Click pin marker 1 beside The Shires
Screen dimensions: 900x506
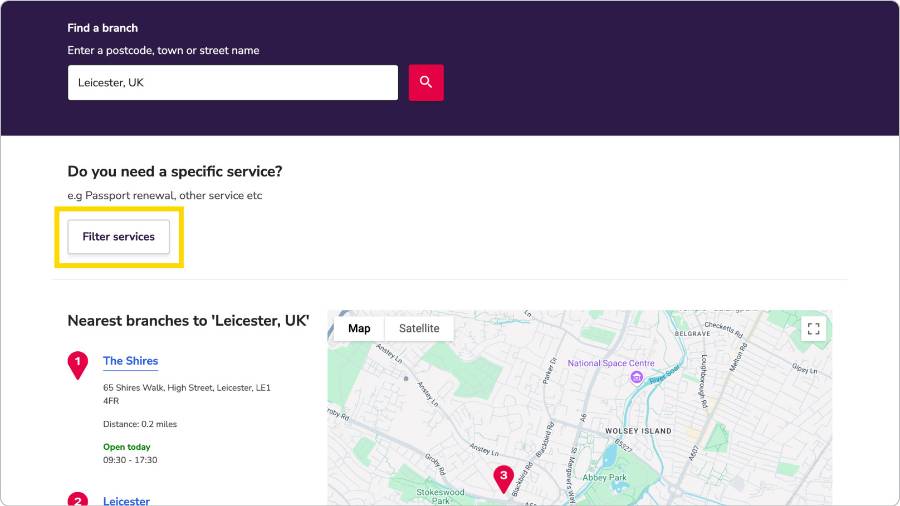pyautogui.click(x=77, y=364)
